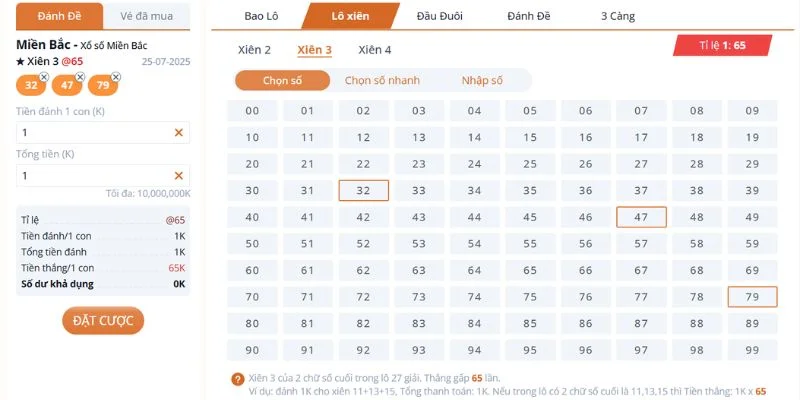Switch to Chọn số nhanh mode
Screen dimensions: 800x400
(x=382, y=81)
